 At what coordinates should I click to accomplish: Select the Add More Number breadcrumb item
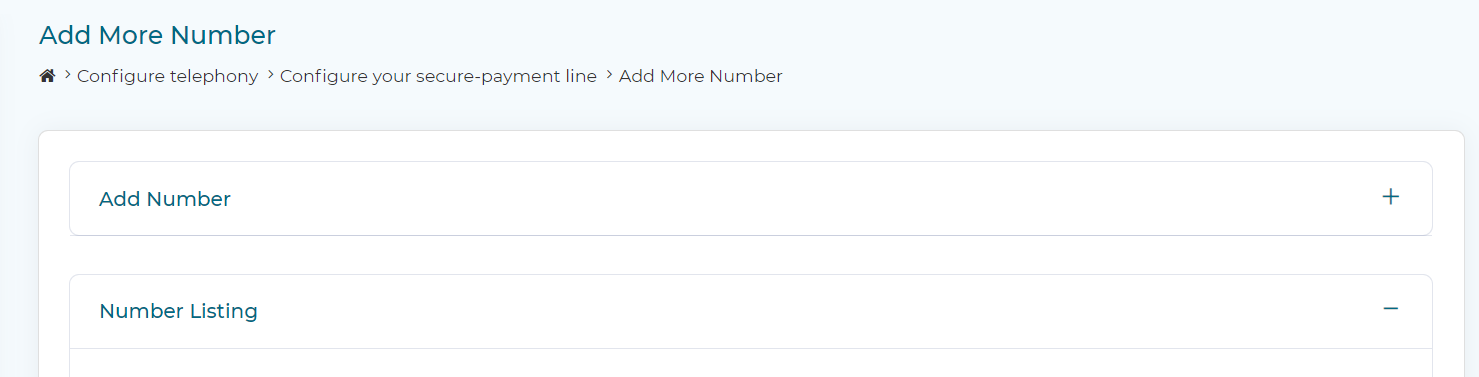click(x=700, y=76)
